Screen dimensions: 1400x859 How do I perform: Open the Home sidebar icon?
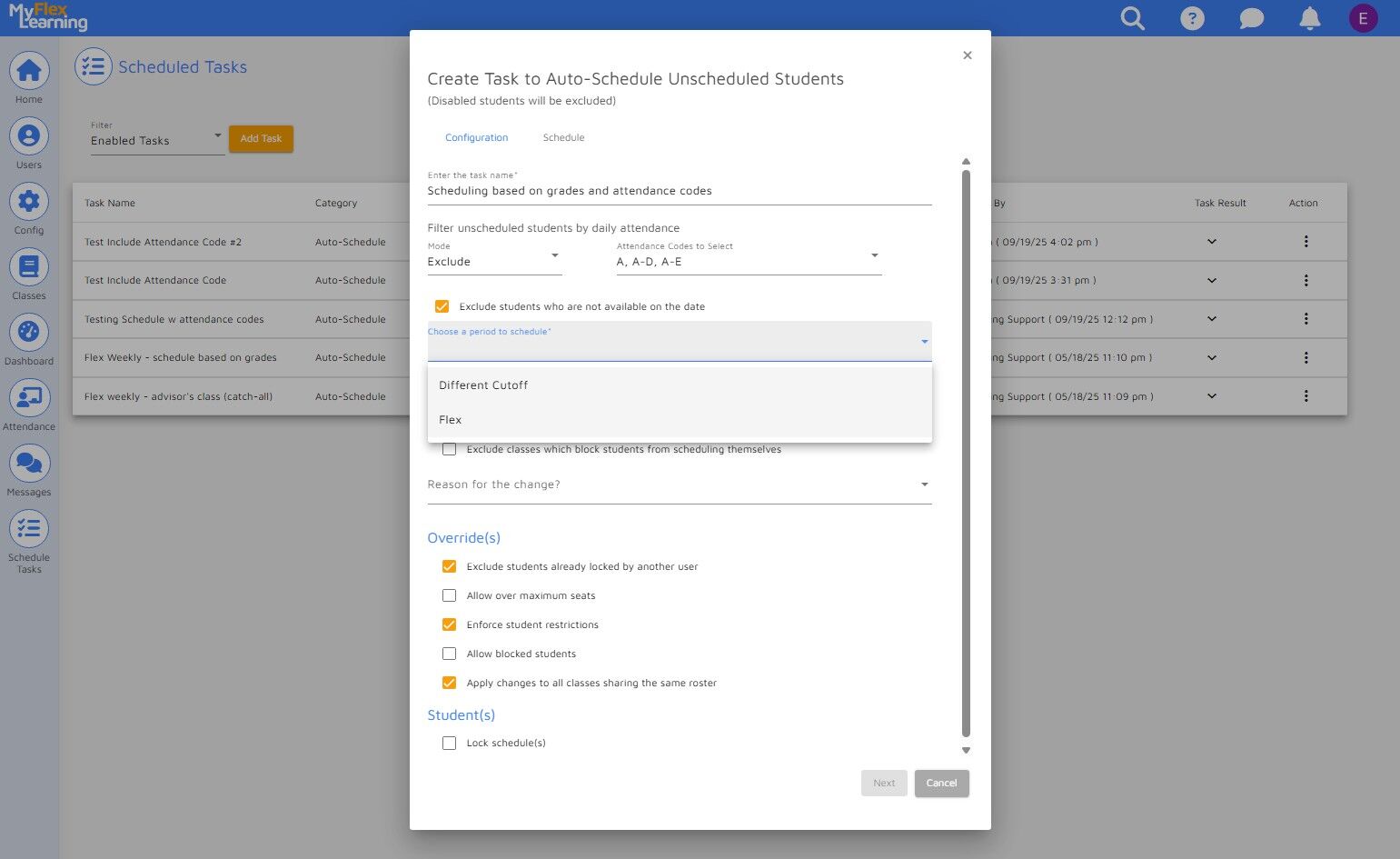click(x=29, y=71)
